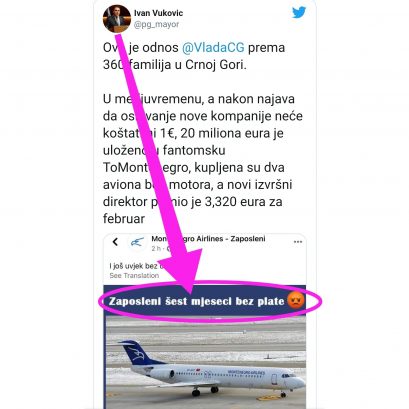Open the Montenegro Airlines page logo

point(137,242)
